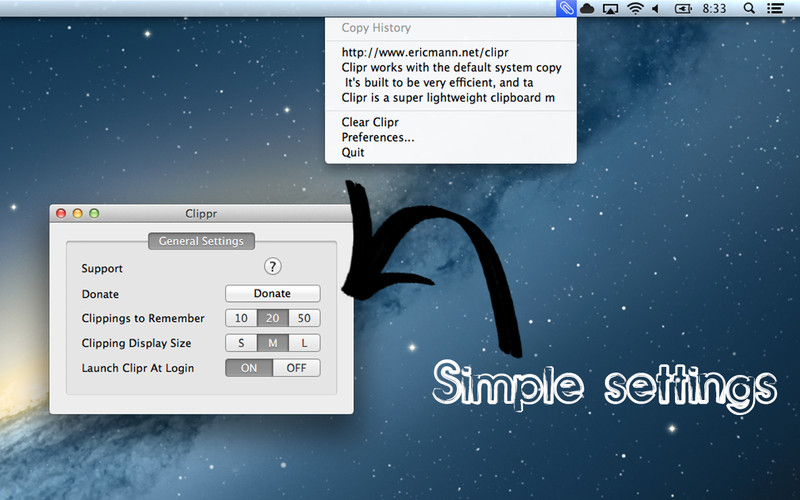
Task: Turn Launch Clipr At Login ON
Action: (249, 368)
